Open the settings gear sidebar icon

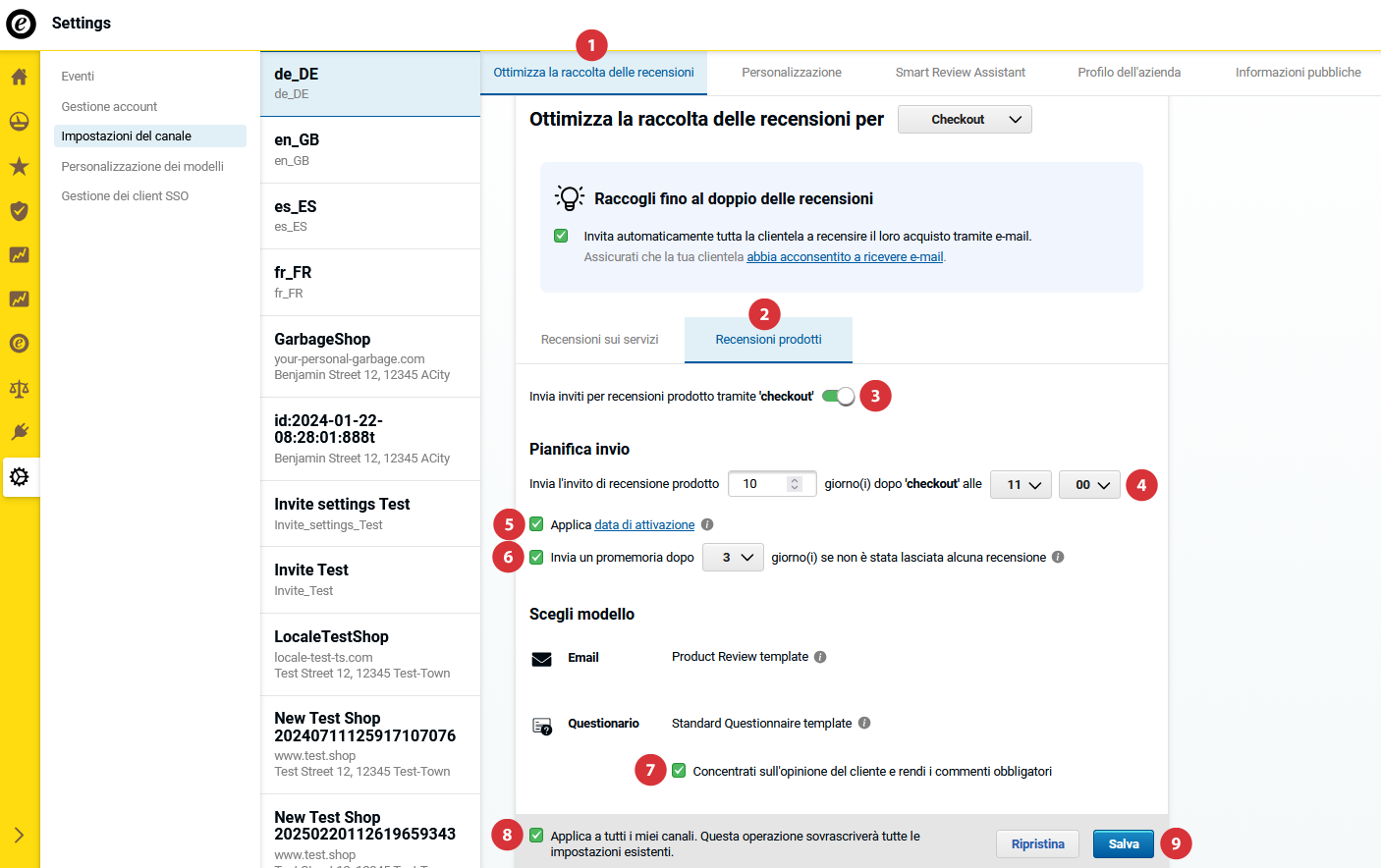pos(19,477)
